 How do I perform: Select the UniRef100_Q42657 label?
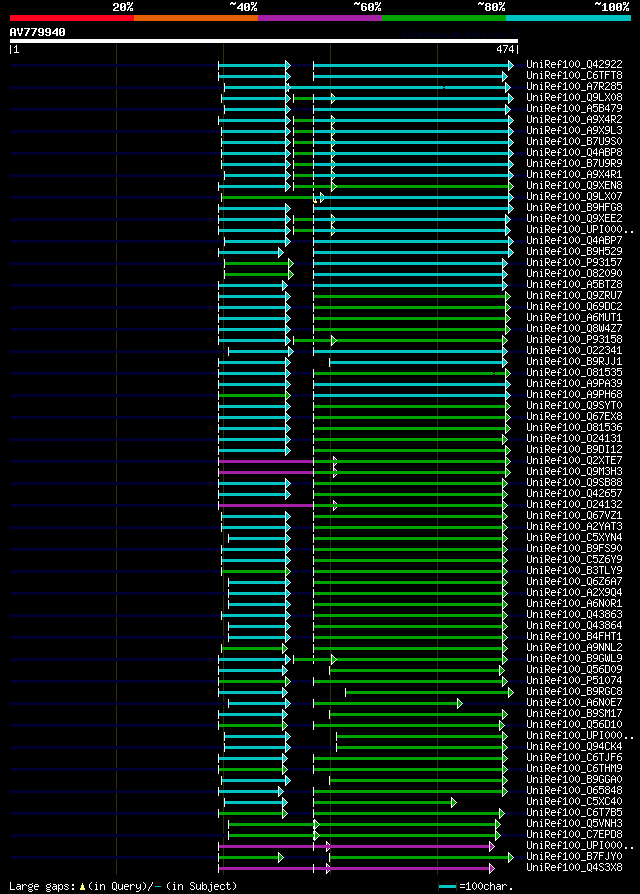(x=574, y=494)
